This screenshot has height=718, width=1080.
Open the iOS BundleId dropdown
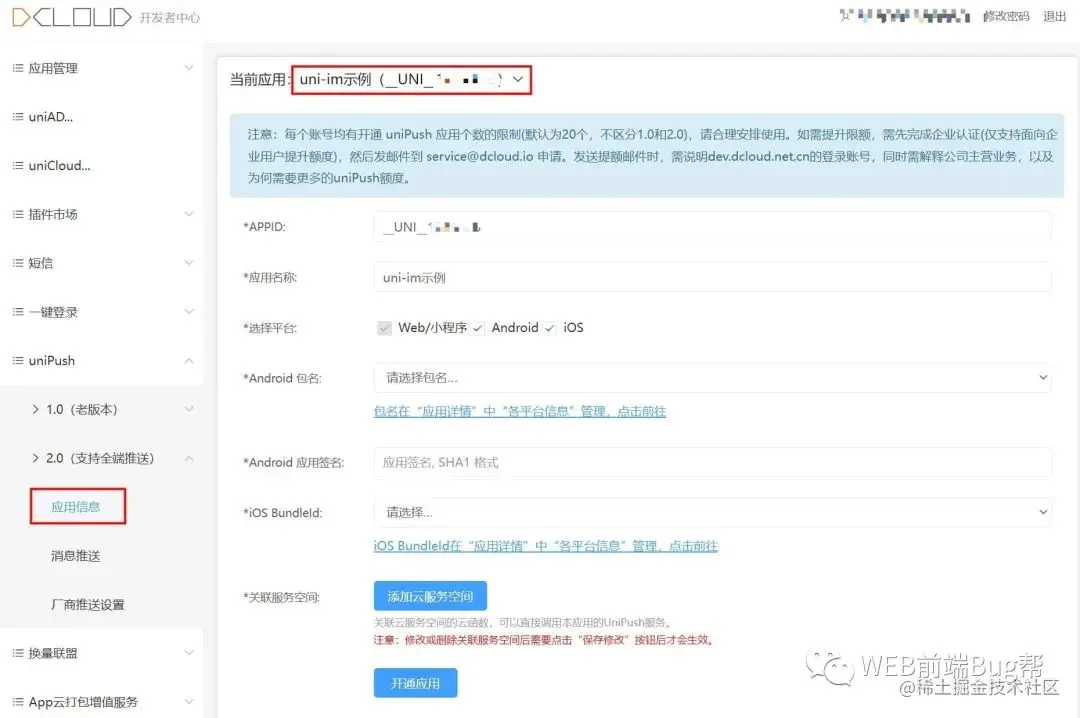[712, 512]
